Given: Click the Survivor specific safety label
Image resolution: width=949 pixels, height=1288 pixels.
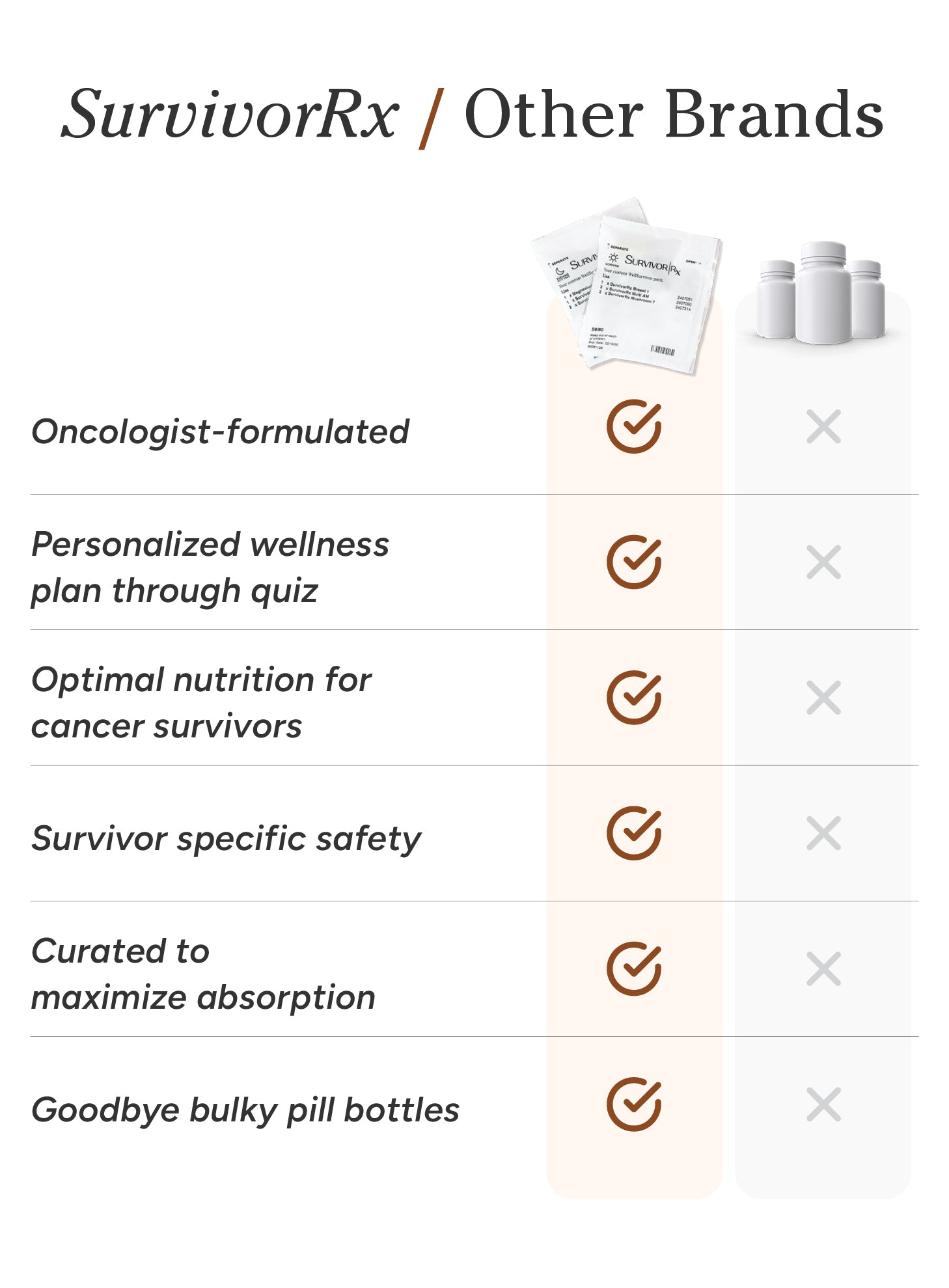Looking at the screenshot, I should (x=226, y=838).
